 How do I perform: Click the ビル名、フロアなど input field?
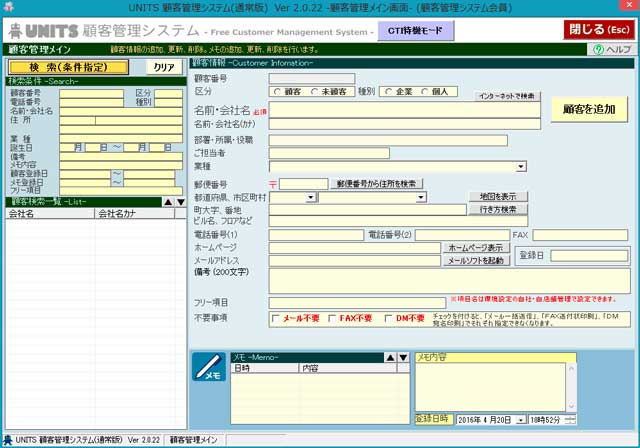(398, 221)
